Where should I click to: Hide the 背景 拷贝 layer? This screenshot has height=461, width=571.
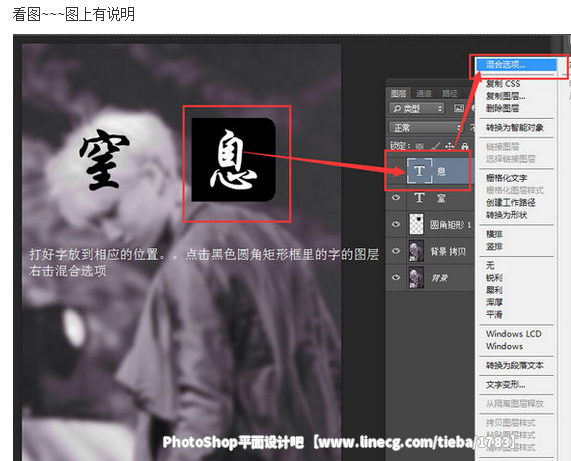396,251
